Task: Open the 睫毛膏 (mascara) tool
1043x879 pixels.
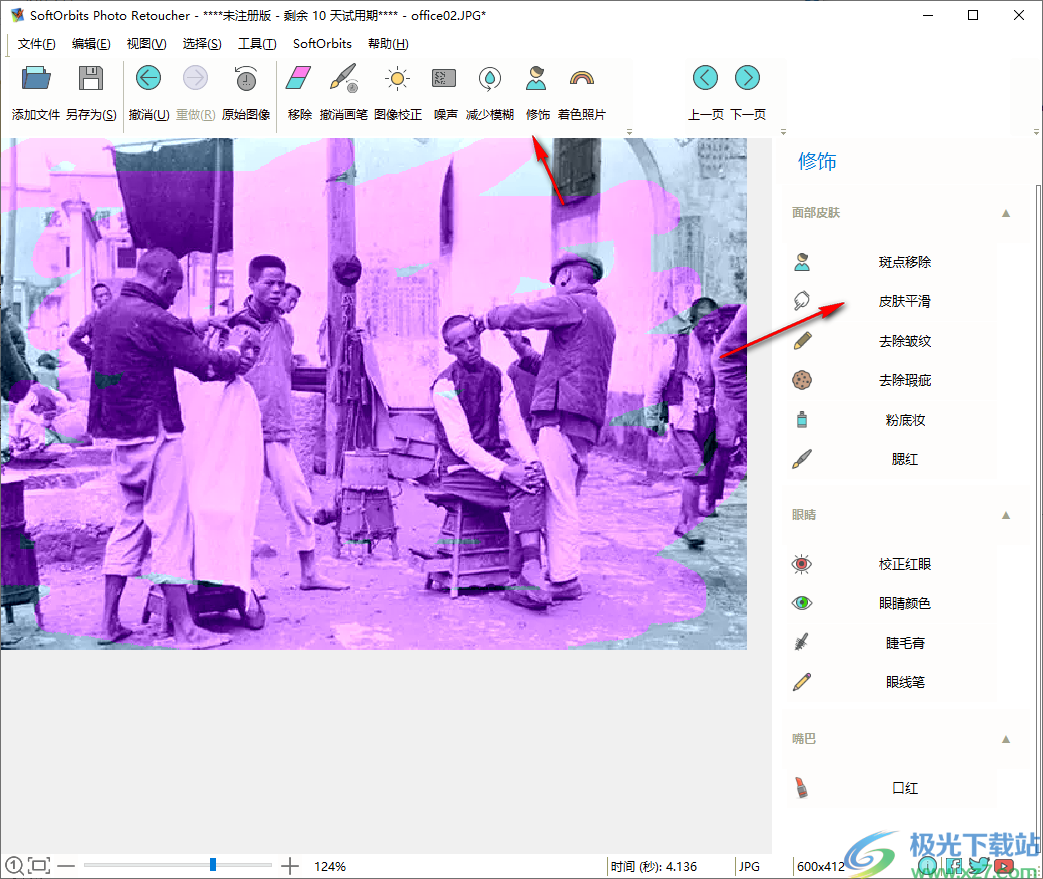Action: (x=903, y=642)
